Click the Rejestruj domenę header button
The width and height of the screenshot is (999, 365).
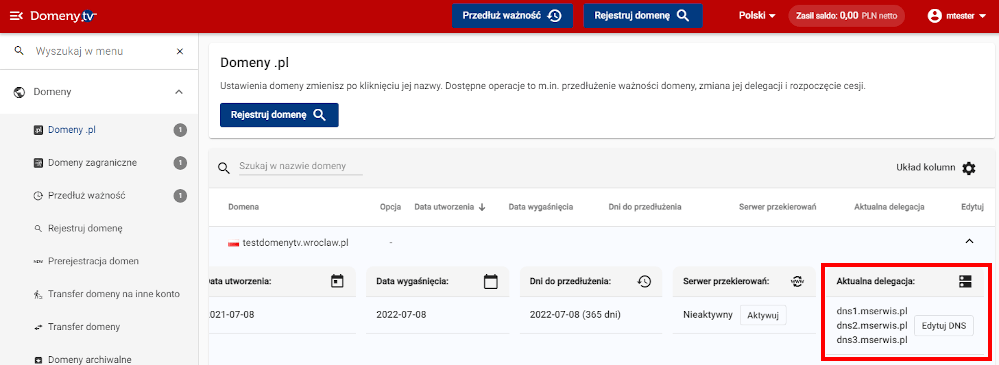pos(643,16)
